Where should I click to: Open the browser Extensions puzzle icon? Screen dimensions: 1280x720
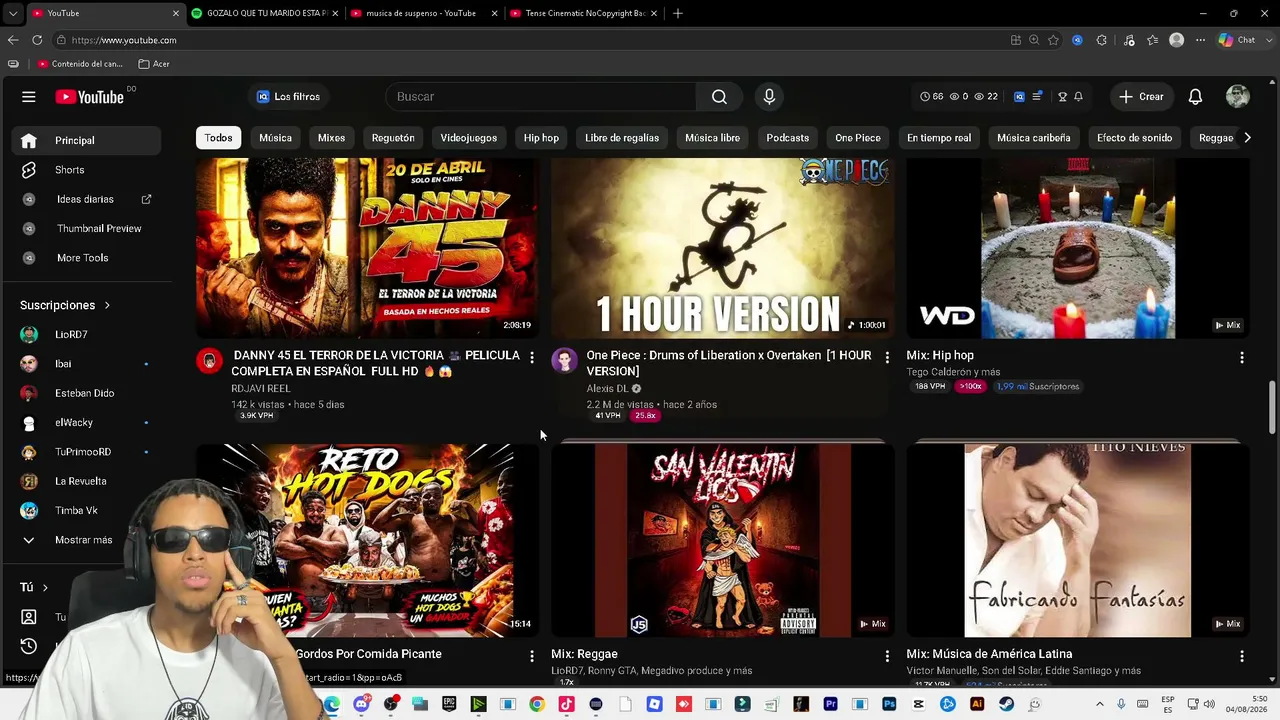coord(1102,40)
